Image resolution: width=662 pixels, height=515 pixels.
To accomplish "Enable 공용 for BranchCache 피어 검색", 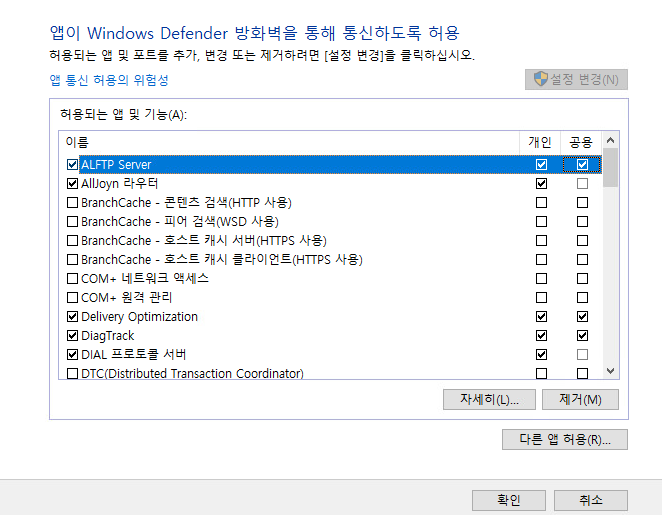I will coord(582,222).
